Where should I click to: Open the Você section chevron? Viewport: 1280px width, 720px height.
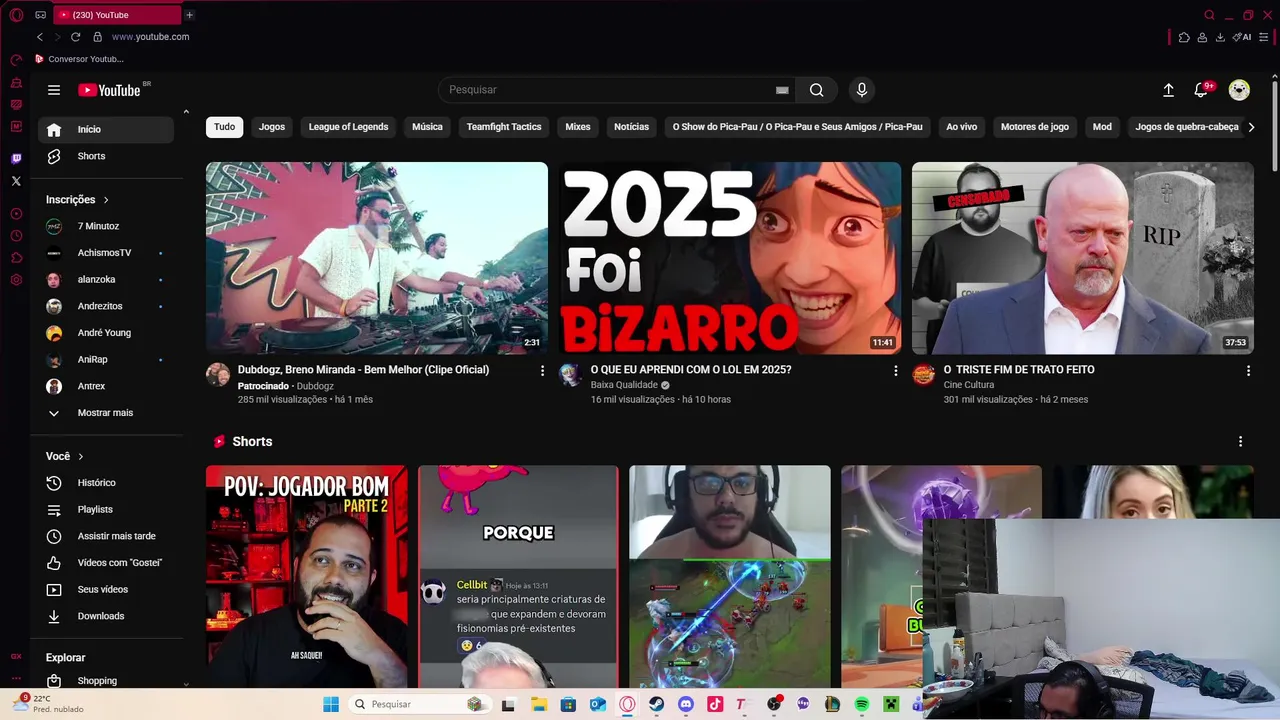81,457
